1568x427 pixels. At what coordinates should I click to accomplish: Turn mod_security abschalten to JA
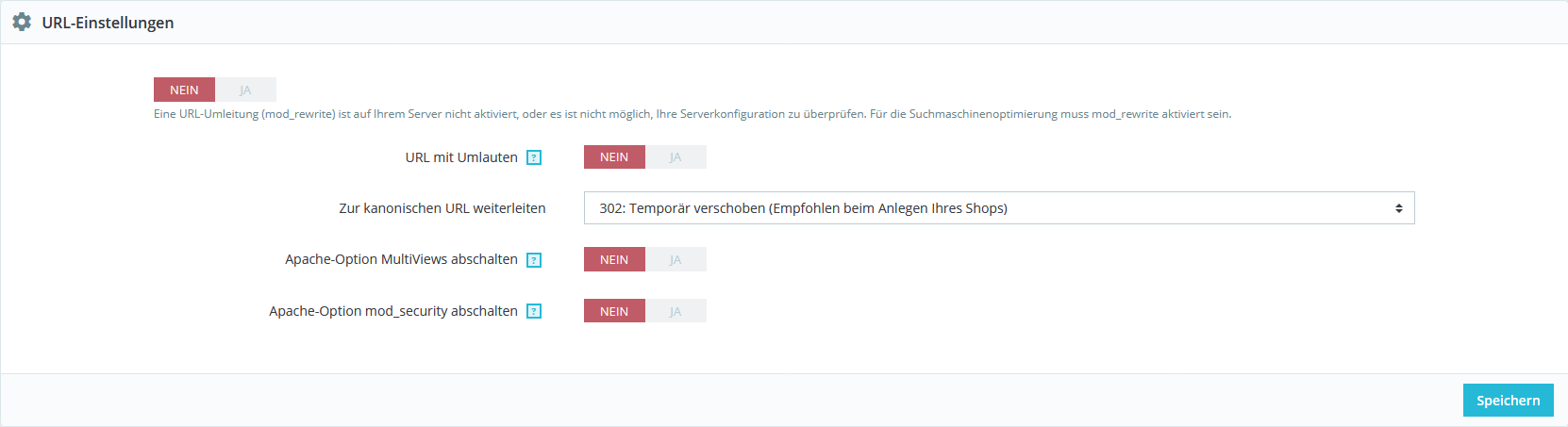click(676, 311)
